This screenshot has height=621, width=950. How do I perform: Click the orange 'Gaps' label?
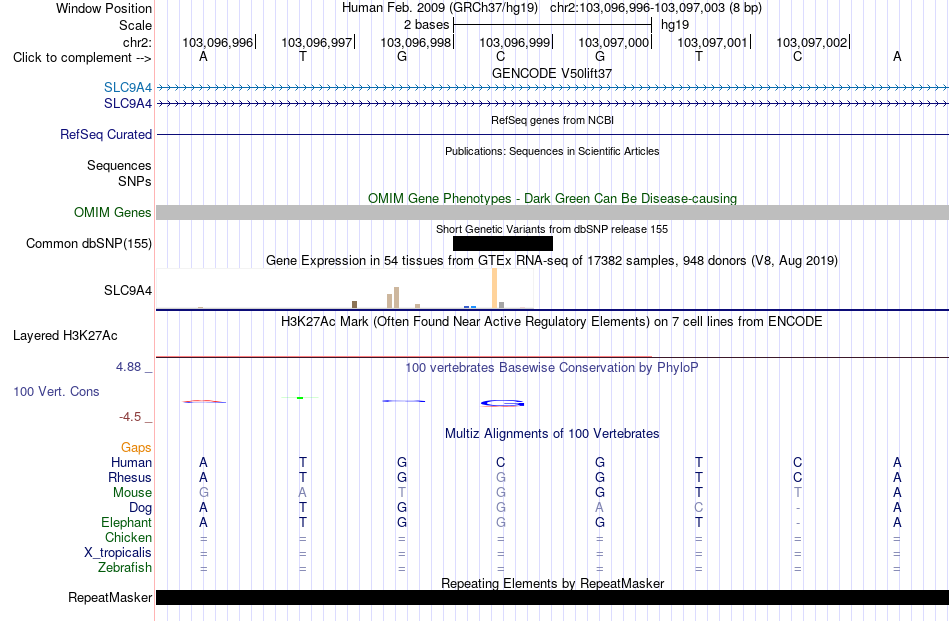[x=136, y=448]
